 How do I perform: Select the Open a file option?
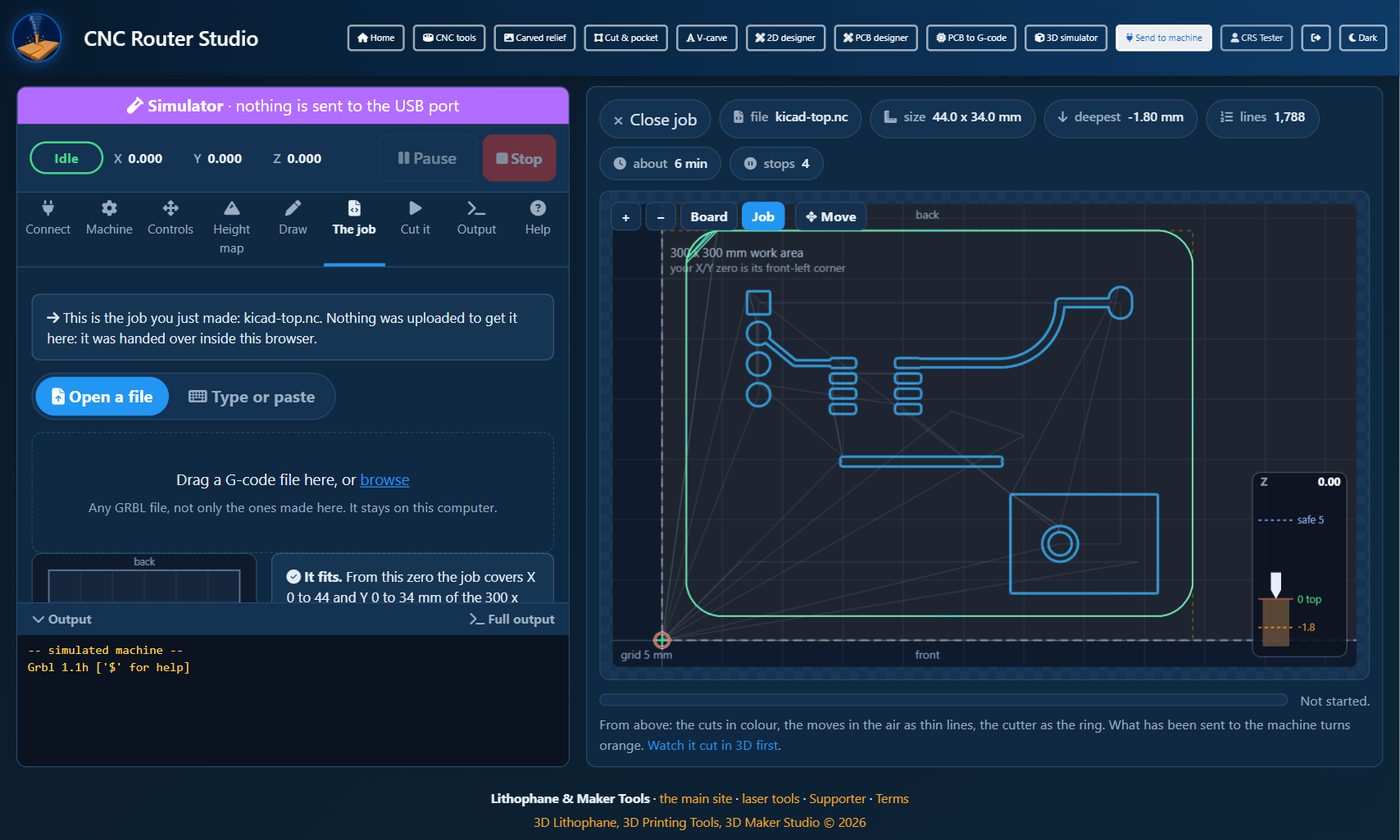(102, 397)
